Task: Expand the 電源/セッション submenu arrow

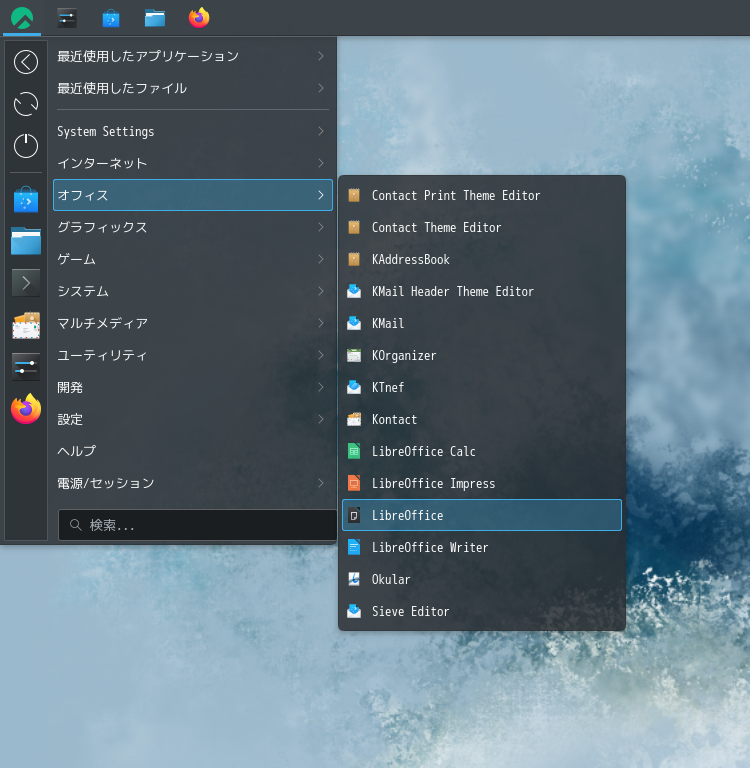Action: pos(321,483)
